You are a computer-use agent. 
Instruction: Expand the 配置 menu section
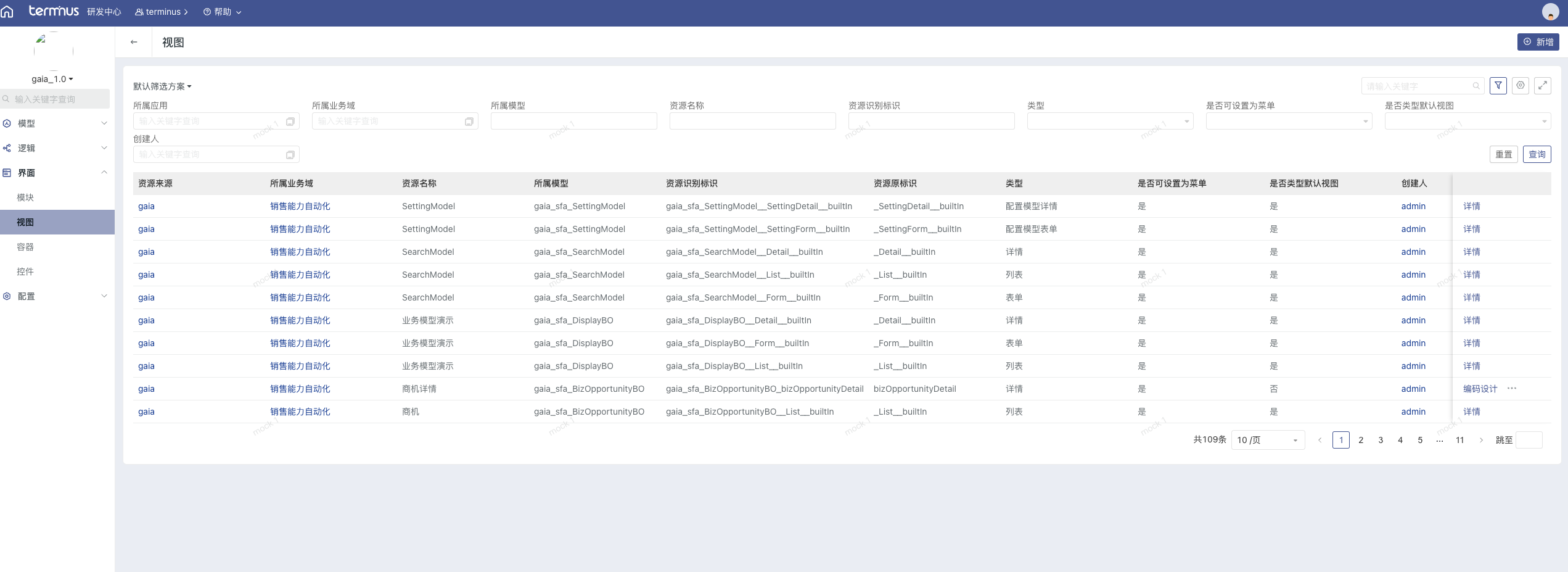tap(57, 296)
